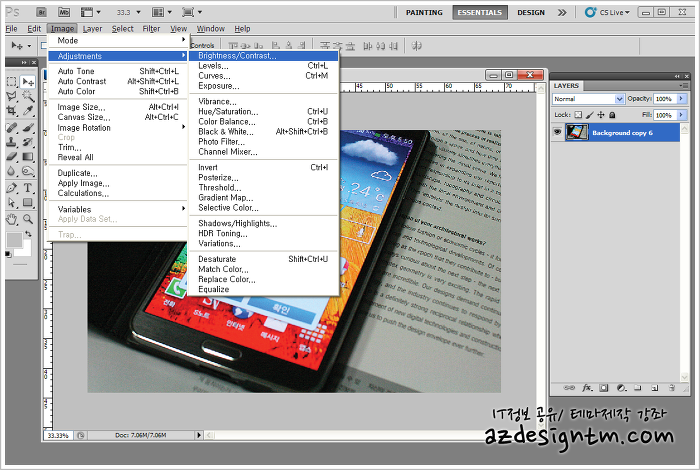The width and height of the screenshot is (700, 470).
Task: Open the Layer menu
Action: click(x=92, y=29)
